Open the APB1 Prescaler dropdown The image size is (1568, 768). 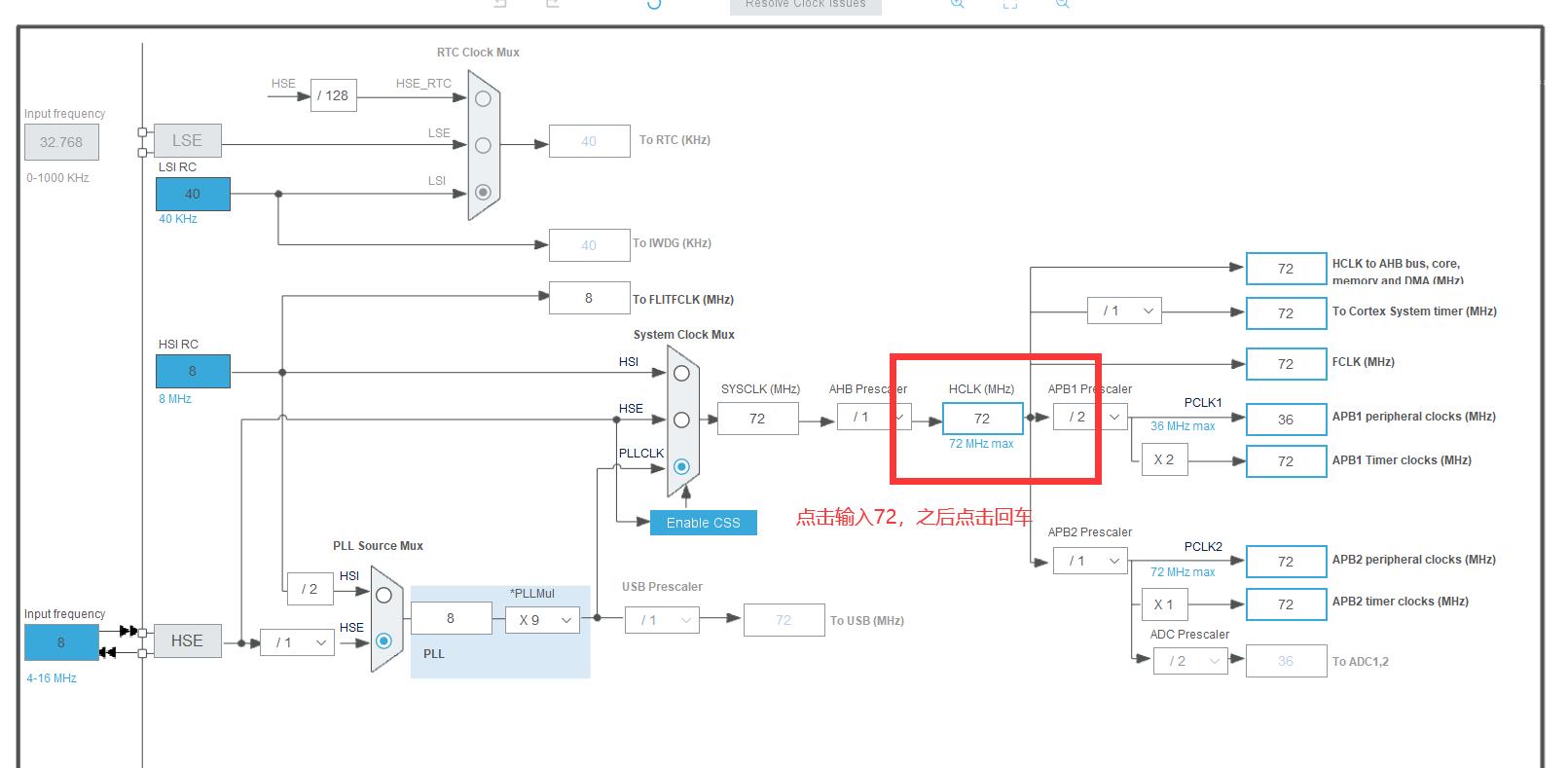1090,417
